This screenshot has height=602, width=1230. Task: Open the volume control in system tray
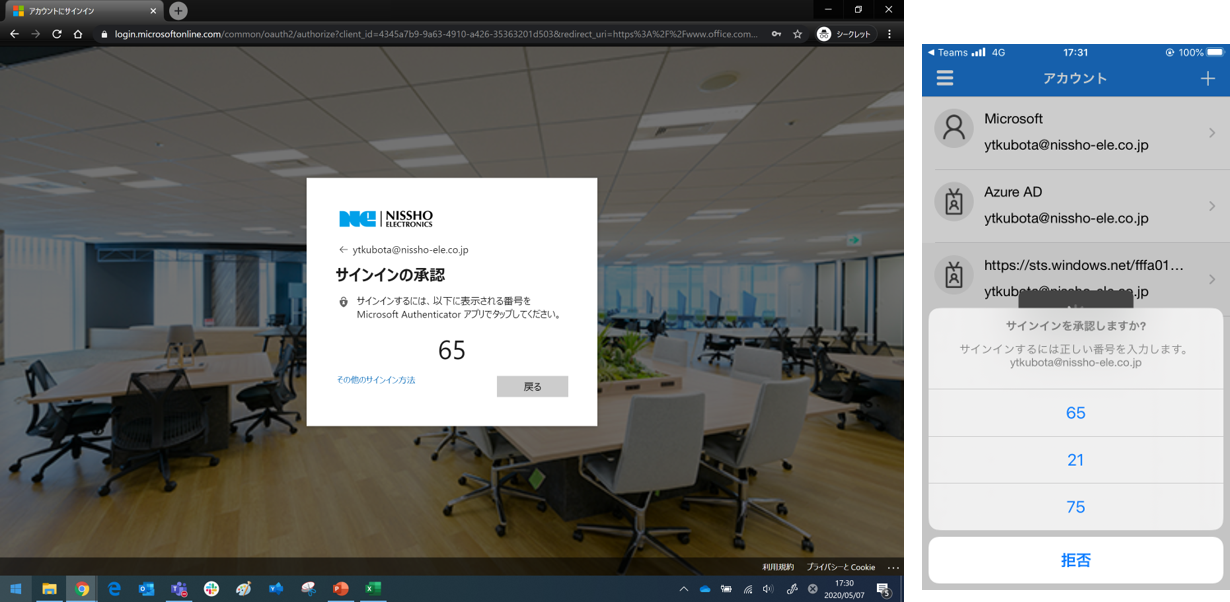(768, 589)
